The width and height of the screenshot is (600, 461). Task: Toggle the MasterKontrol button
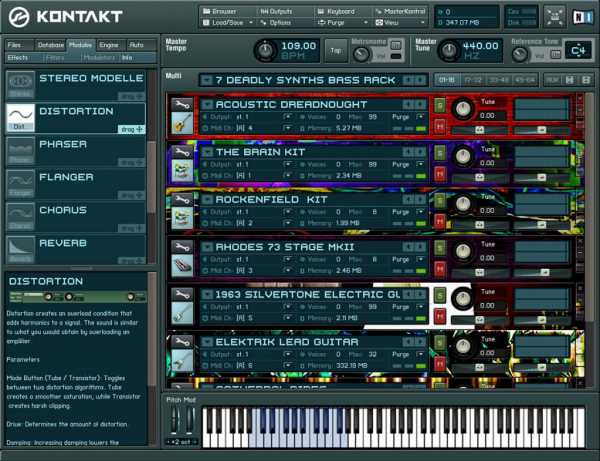point(400,12)
